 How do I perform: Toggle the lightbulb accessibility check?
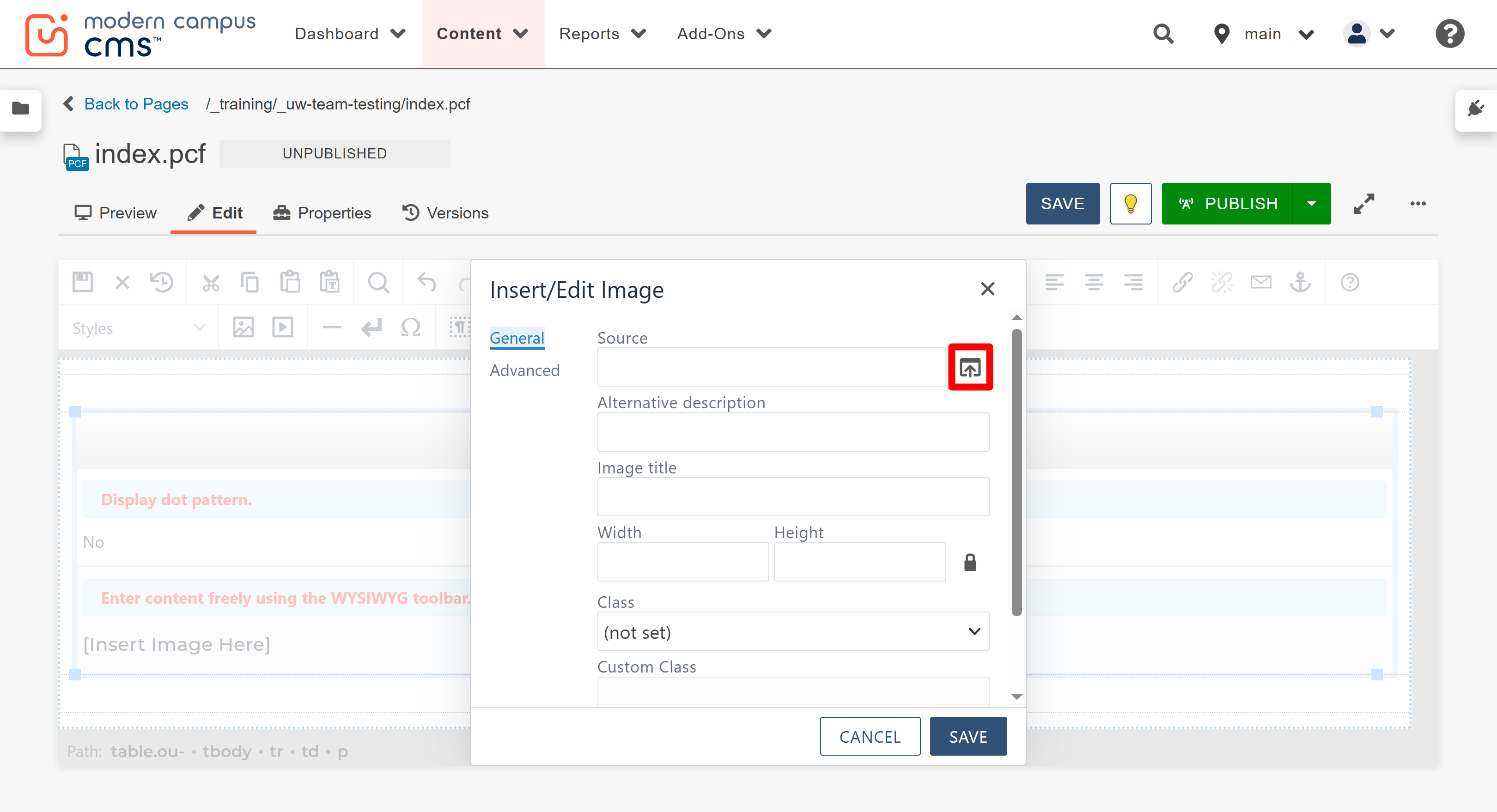(1130, 203)
